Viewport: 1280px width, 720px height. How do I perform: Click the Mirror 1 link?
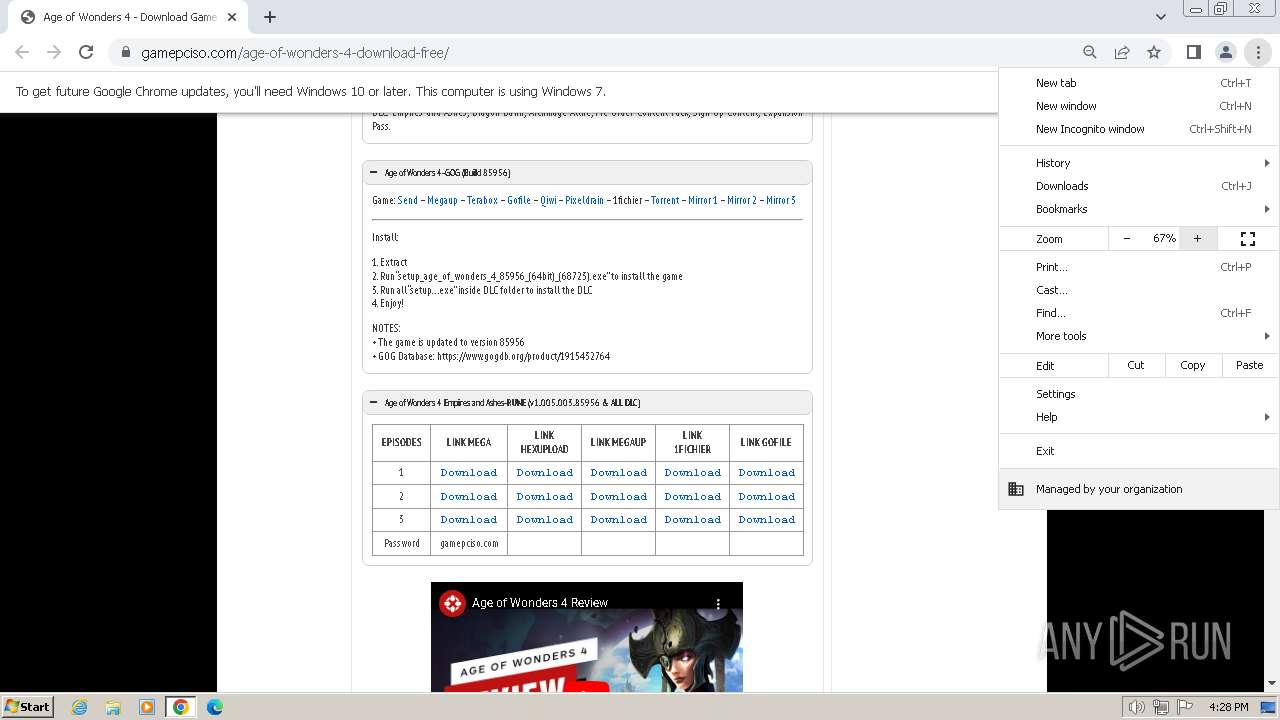(703, 200)
